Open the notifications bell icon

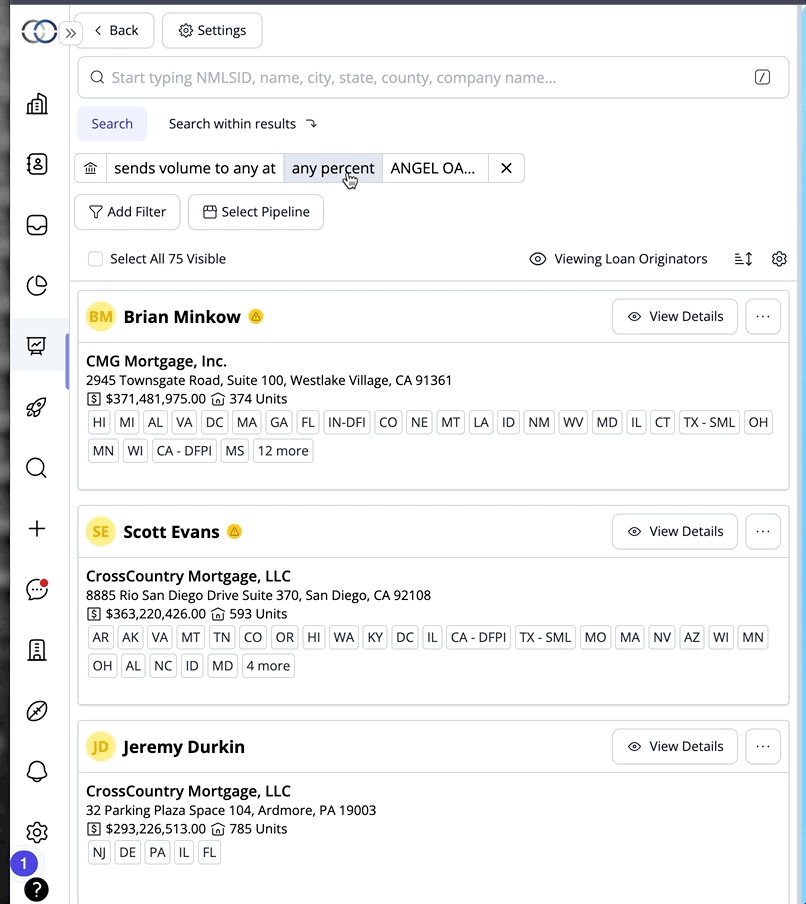coord(37,771)
